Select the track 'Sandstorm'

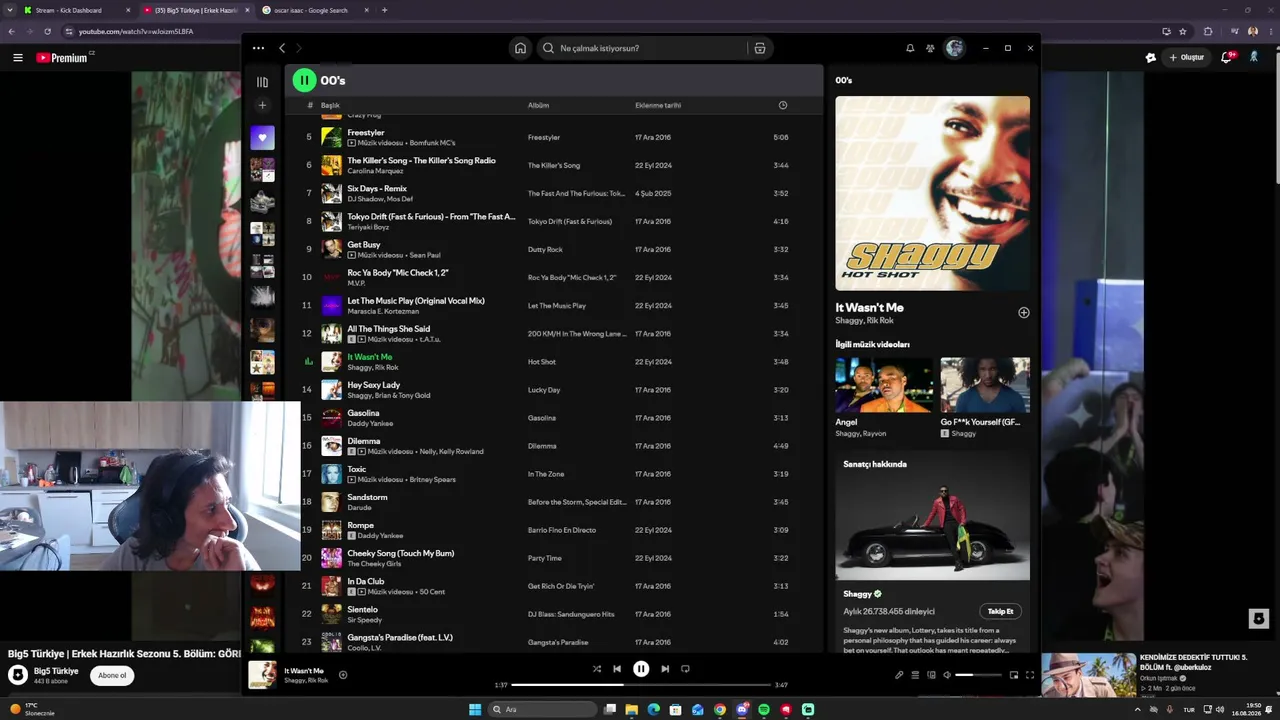[367, 497]
